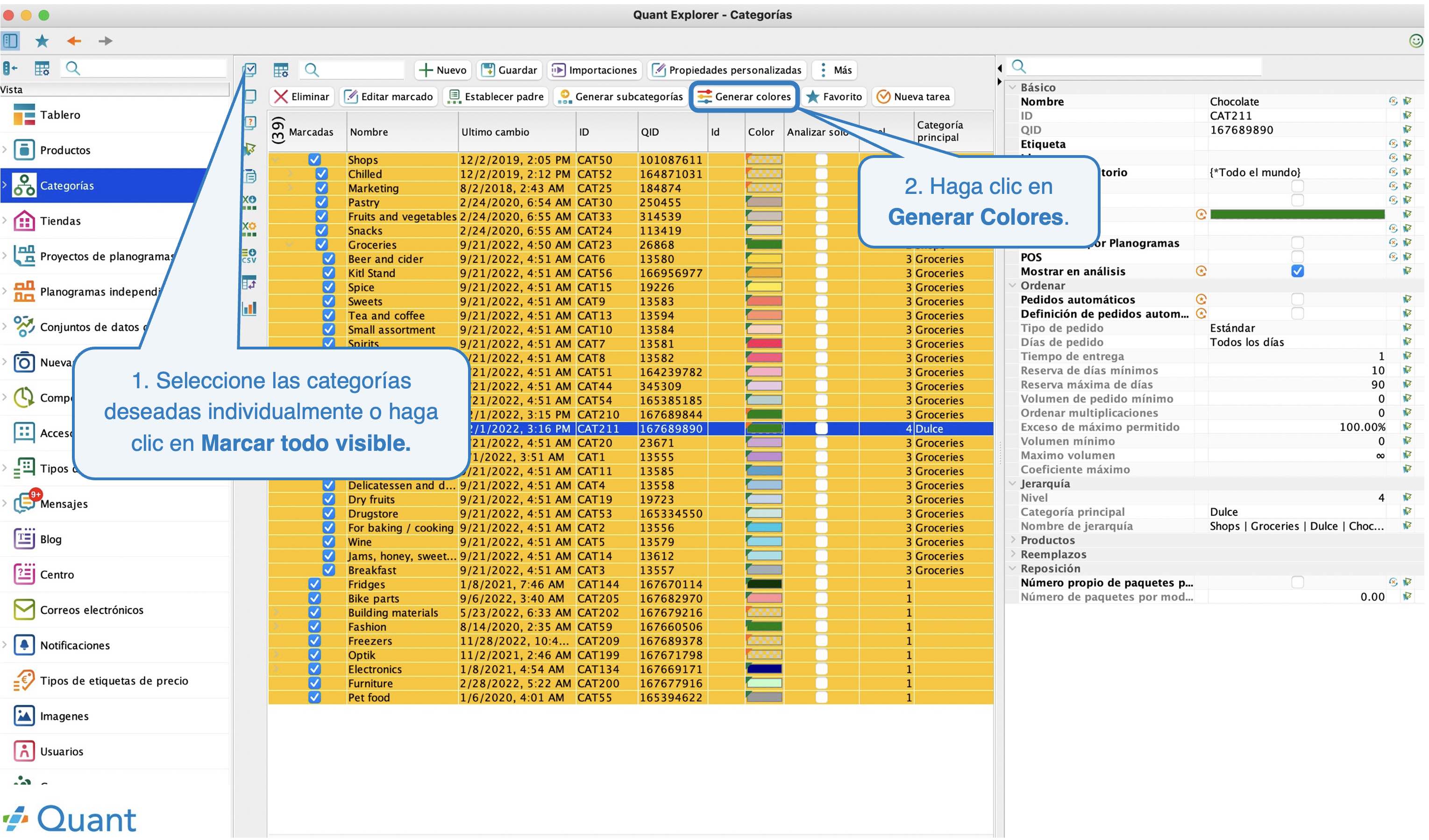Expand the Productos section in properties panel
The height and width of the screenshot is (840, 1429).
1013,540
